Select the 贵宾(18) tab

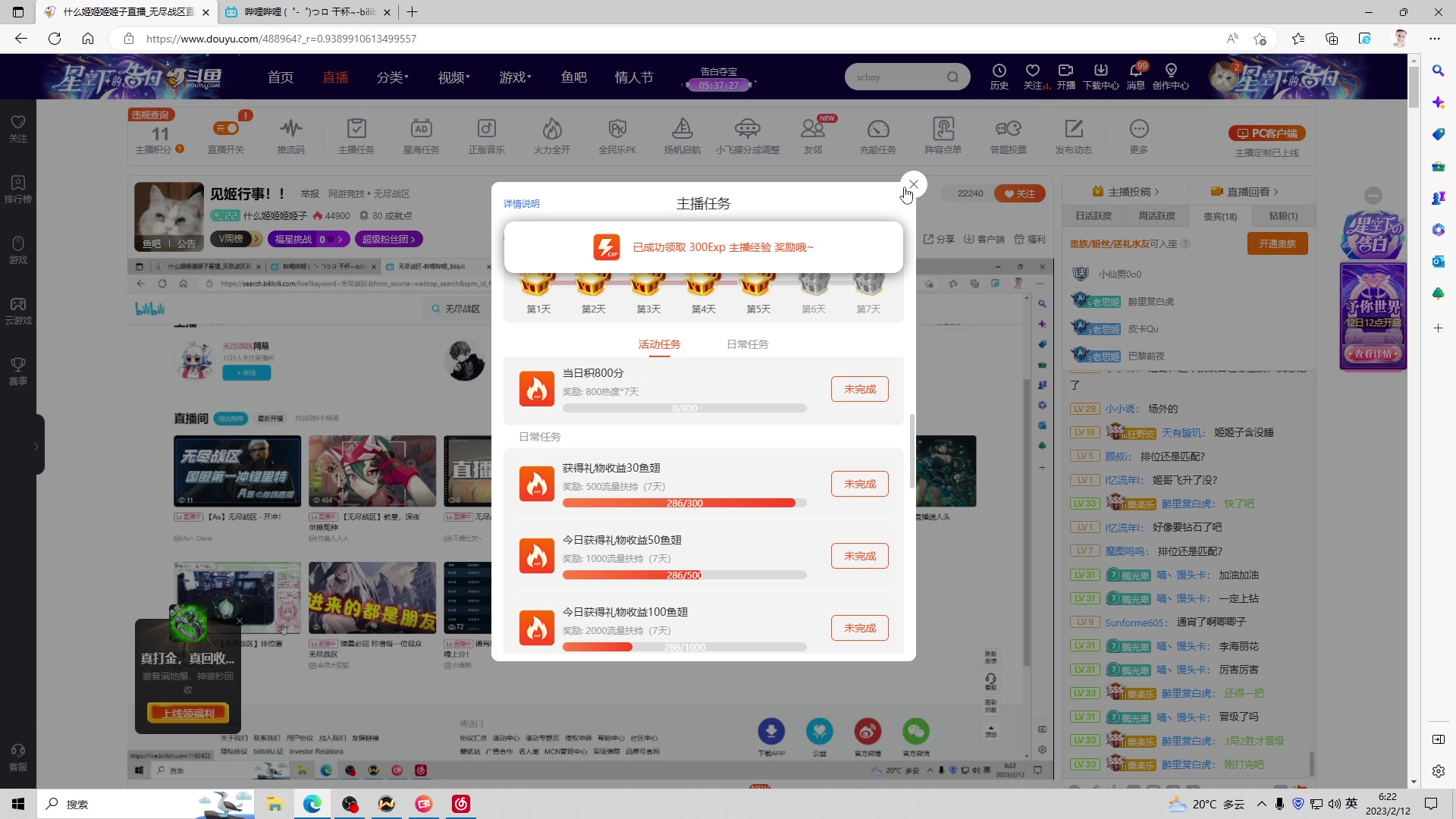(x=1220, y=216)
